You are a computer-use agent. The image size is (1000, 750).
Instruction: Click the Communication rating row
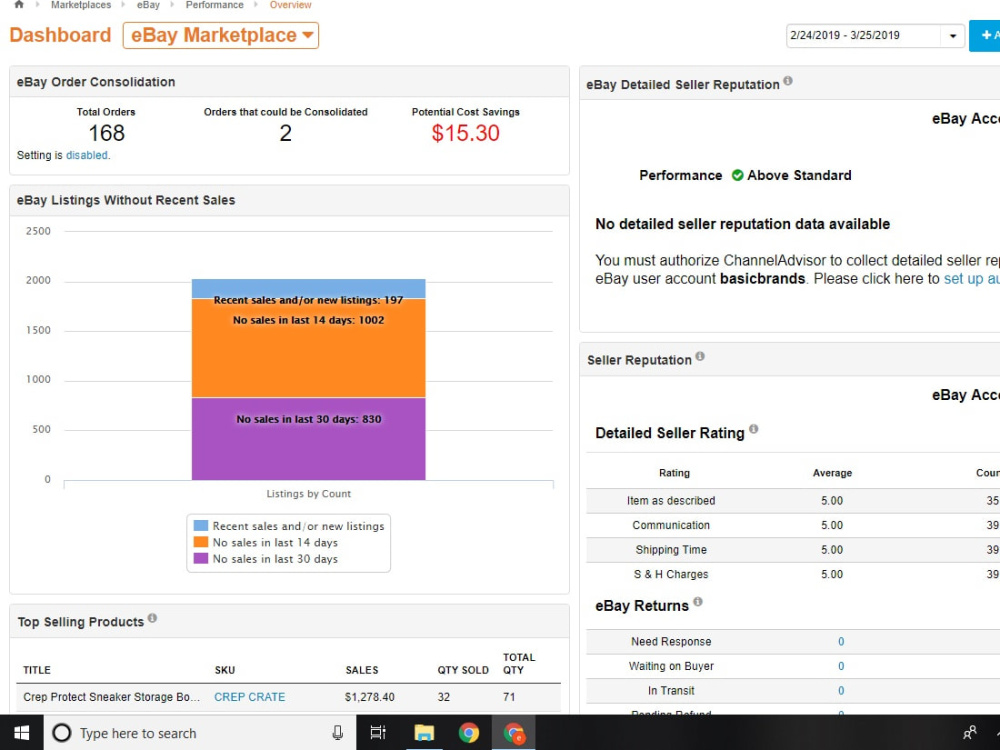(793, 526)
